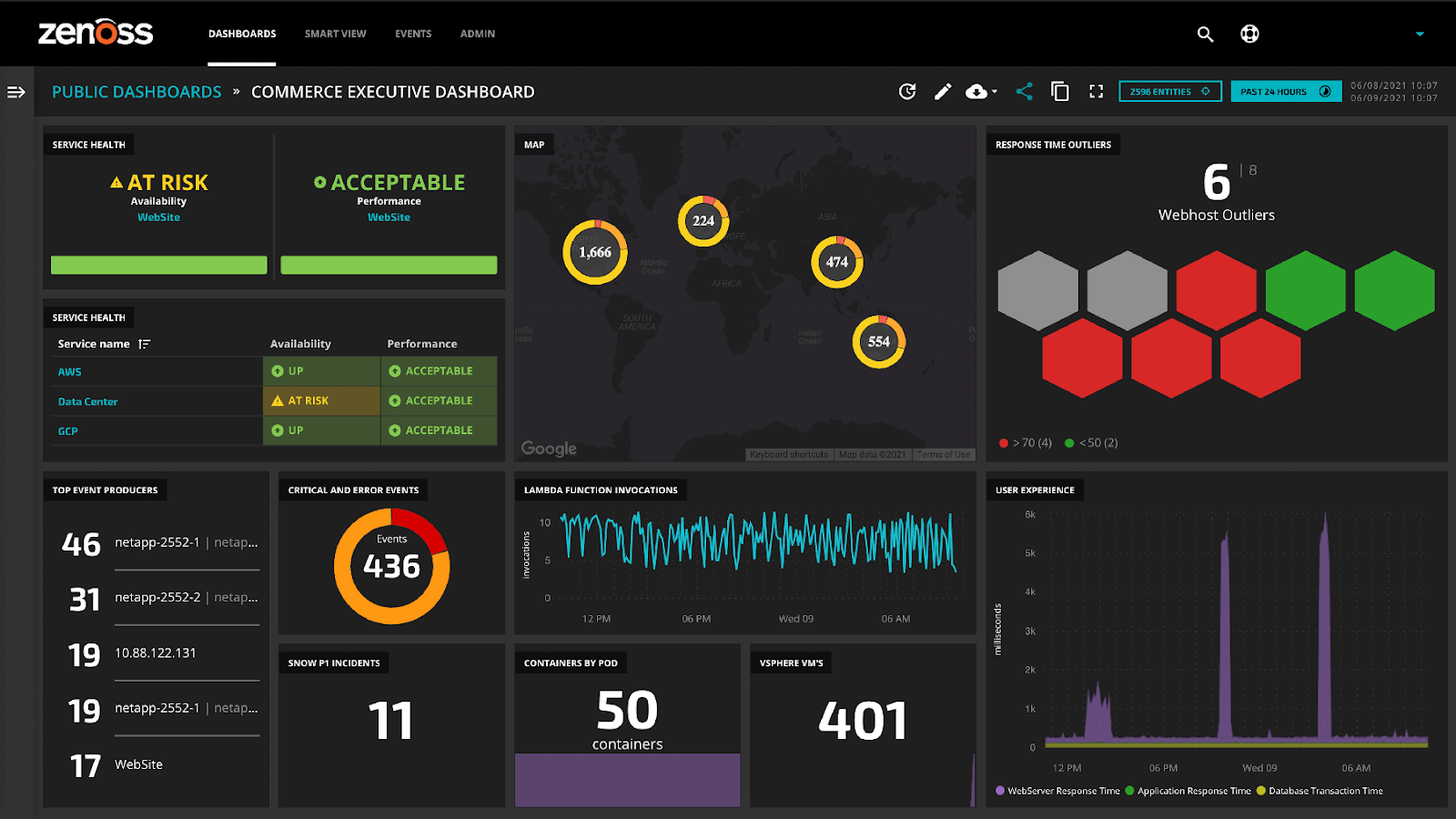Image resolution: width=1456 pixels, height=819 pixels.
Task: Open the Past 24 Hours time range
Action: click(x=1286, y=91)
